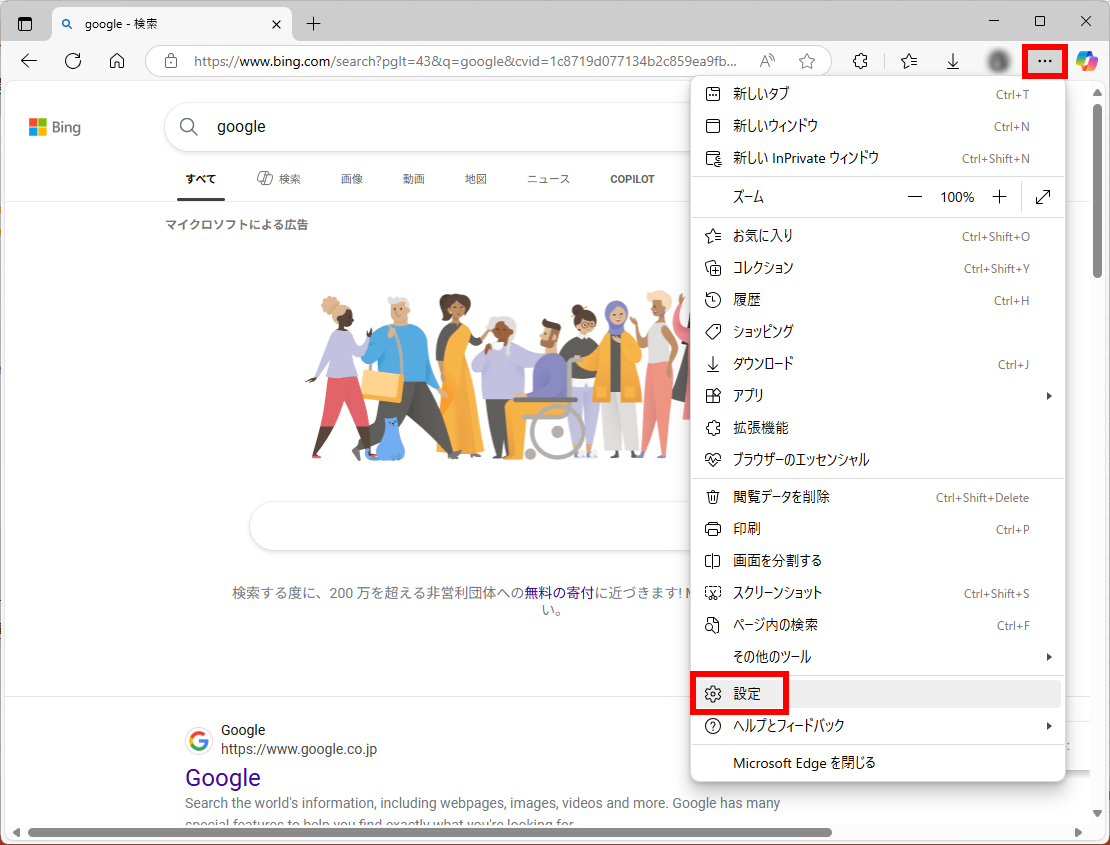Click the Google favicon in the result
Screen dimensions: 1110x845
pyautogui.click(x=199, y=740)
